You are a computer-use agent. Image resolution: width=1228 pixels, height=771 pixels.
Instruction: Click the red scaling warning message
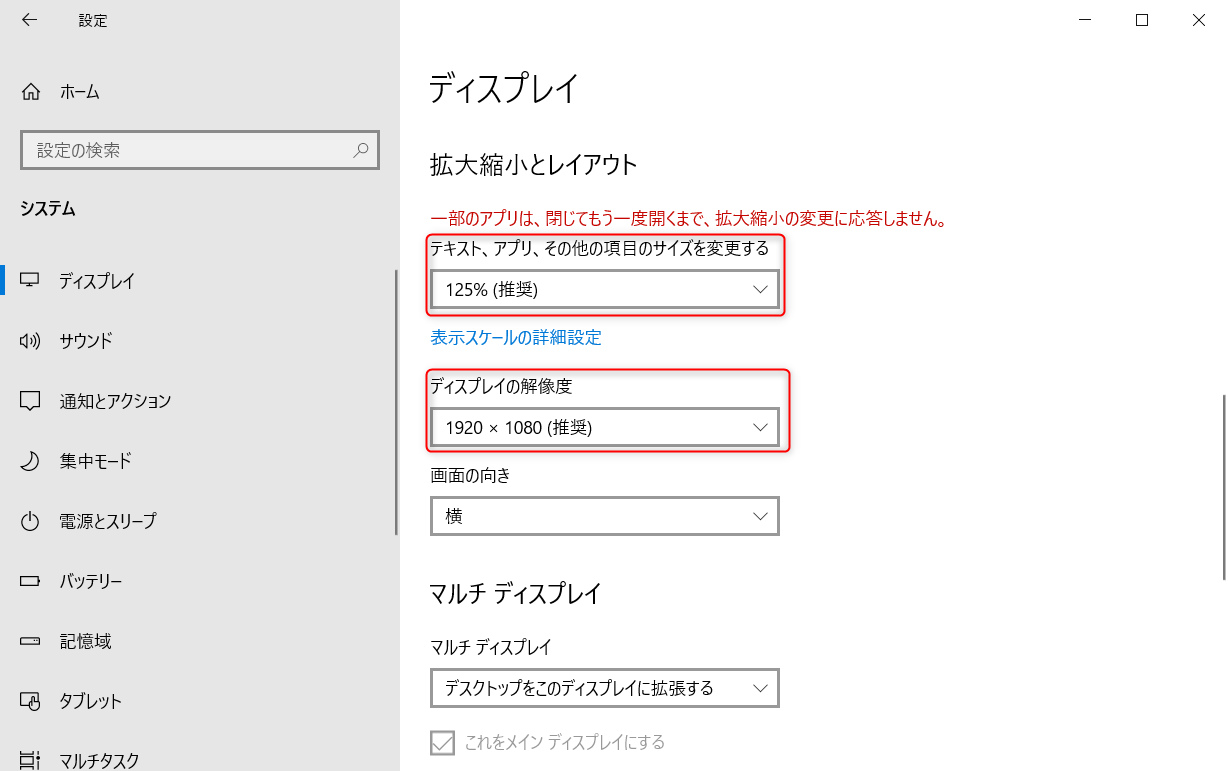tap(689, 219)
